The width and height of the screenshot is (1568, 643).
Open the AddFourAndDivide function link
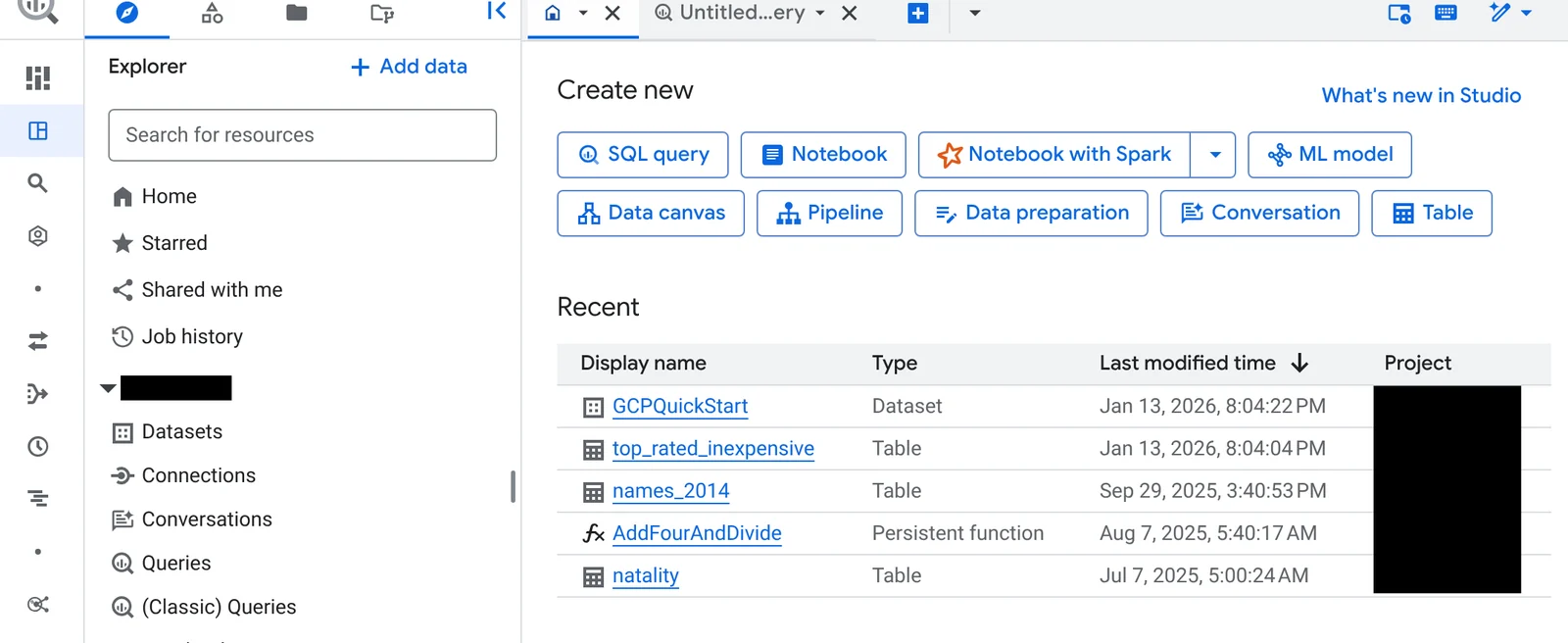pos(697,533)
